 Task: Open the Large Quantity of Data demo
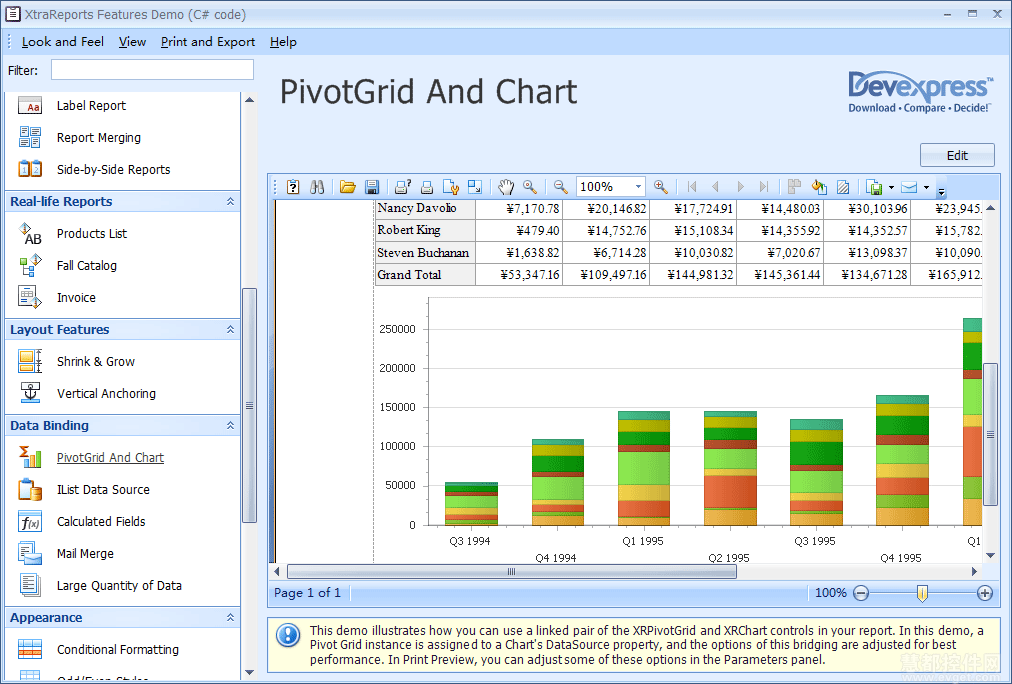coord(119,586)
